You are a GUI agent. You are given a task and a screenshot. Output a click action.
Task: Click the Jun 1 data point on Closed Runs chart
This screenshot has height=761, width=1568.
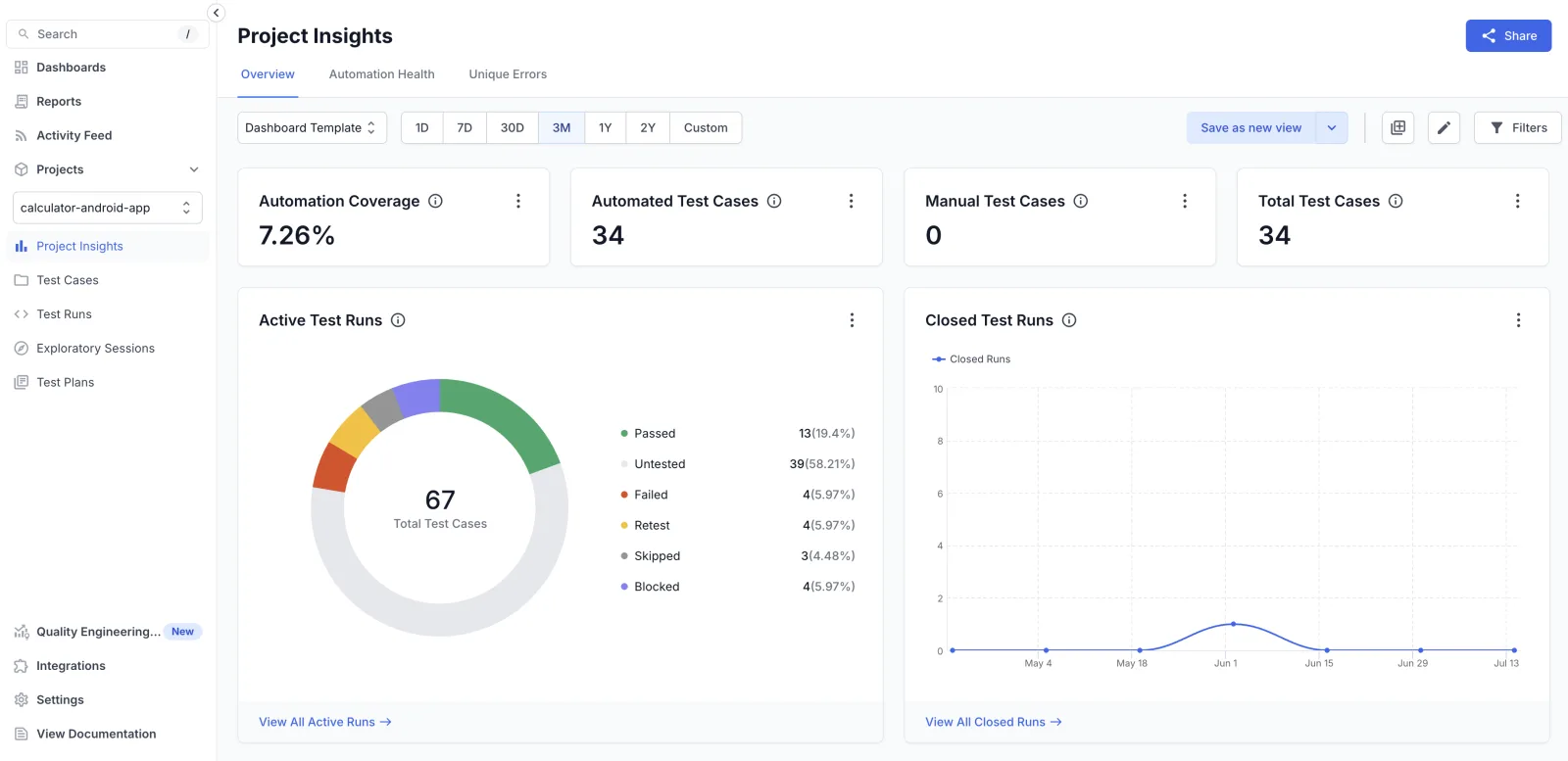pyautogui.click(x=1233, y=624)
